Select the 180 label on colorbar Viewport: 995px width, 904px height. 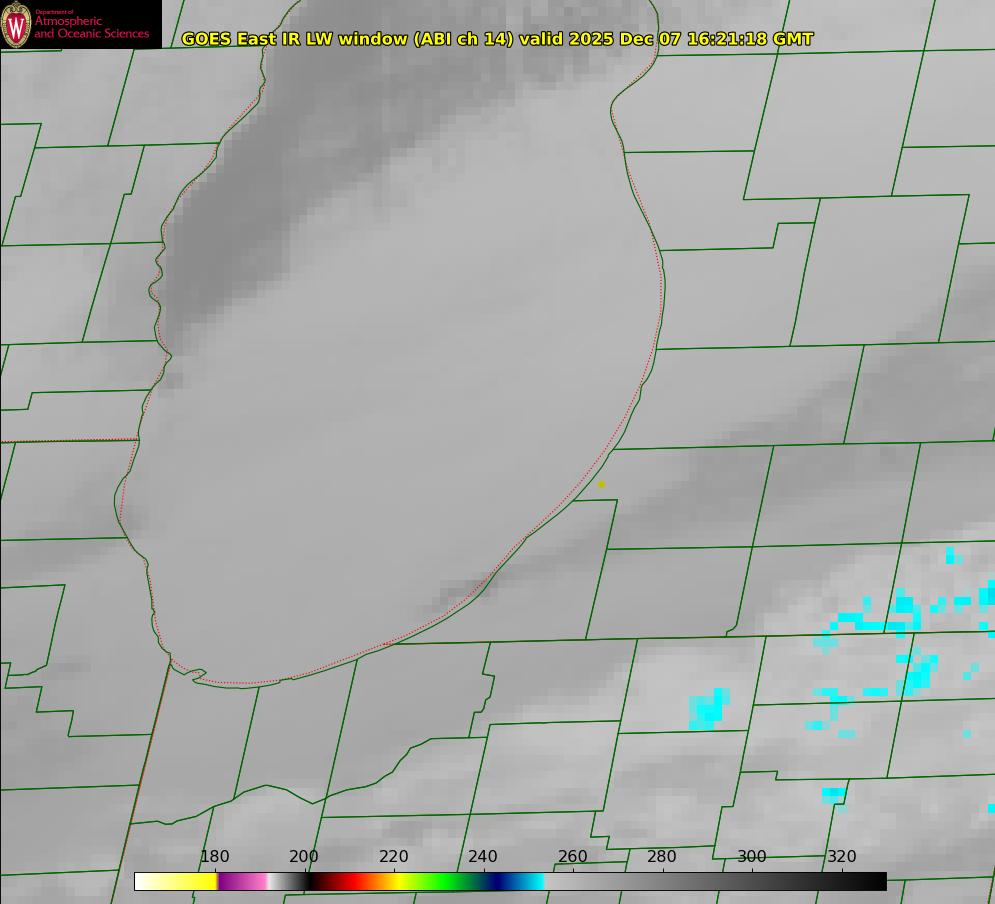pos(214,856)
